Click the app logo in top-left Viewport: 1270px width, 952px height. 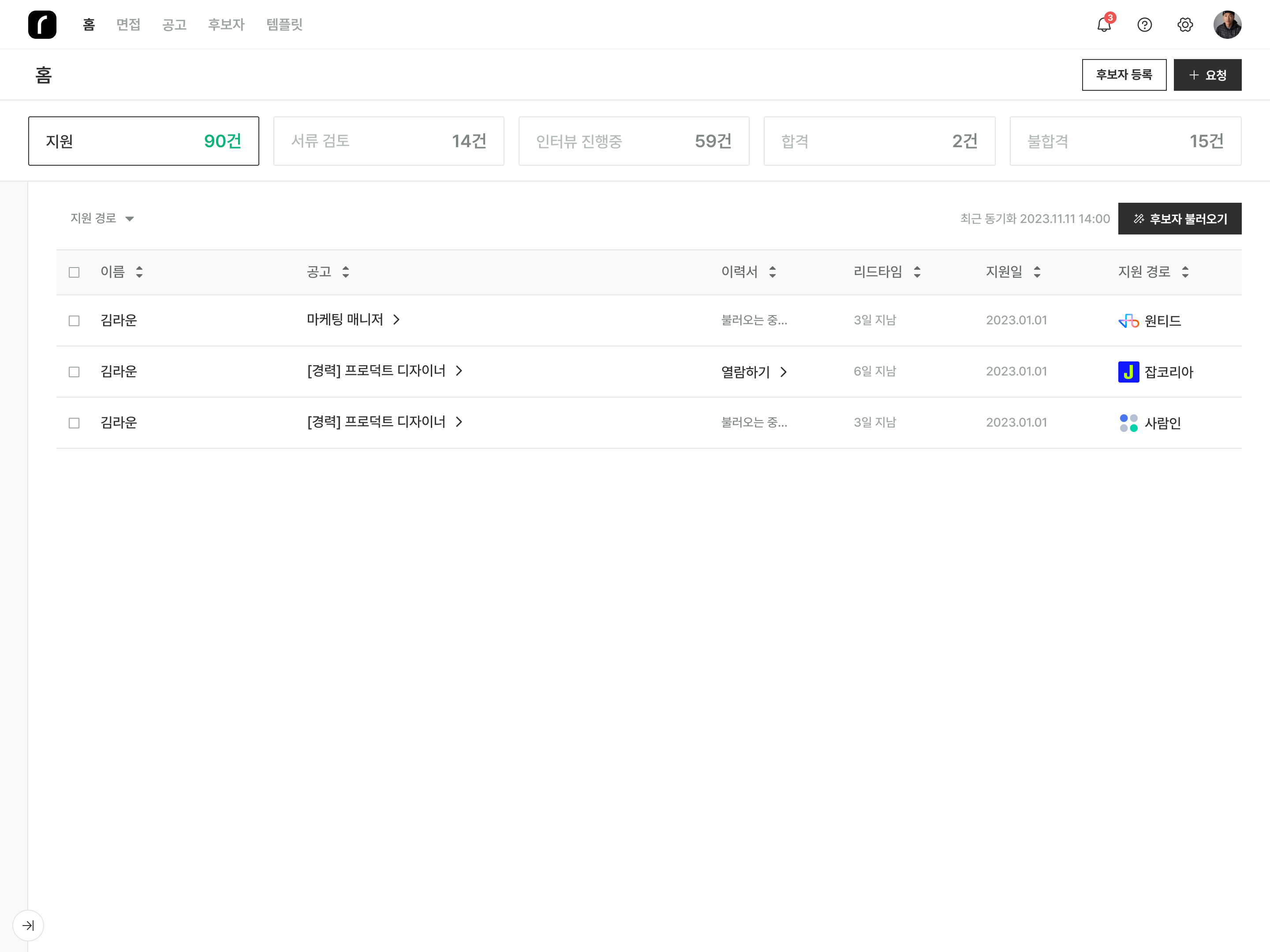pyautogui.click(x=42, y=25)
